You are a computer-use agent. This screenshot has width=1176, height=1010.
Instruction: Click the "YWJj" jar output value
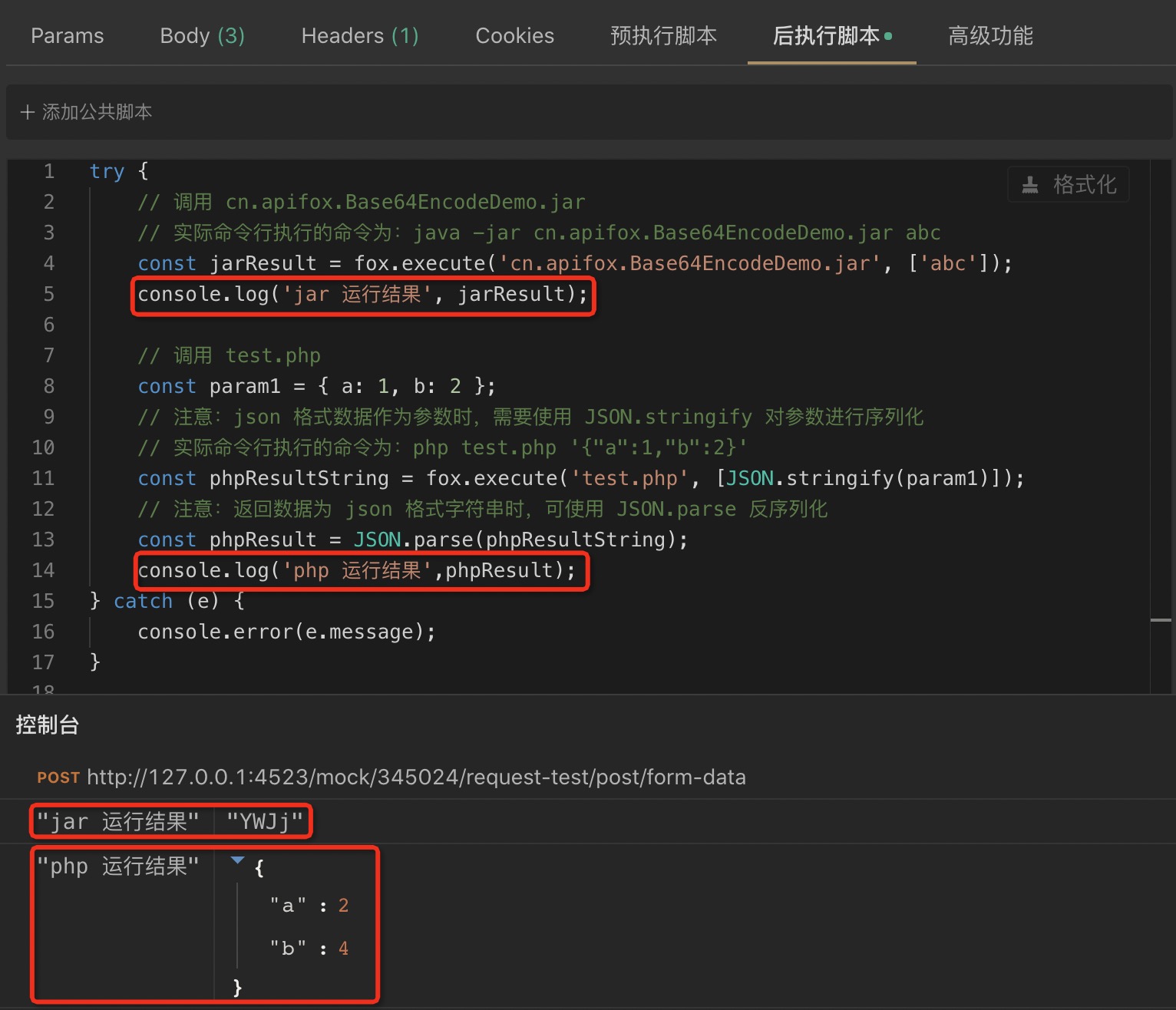(264, 822)
